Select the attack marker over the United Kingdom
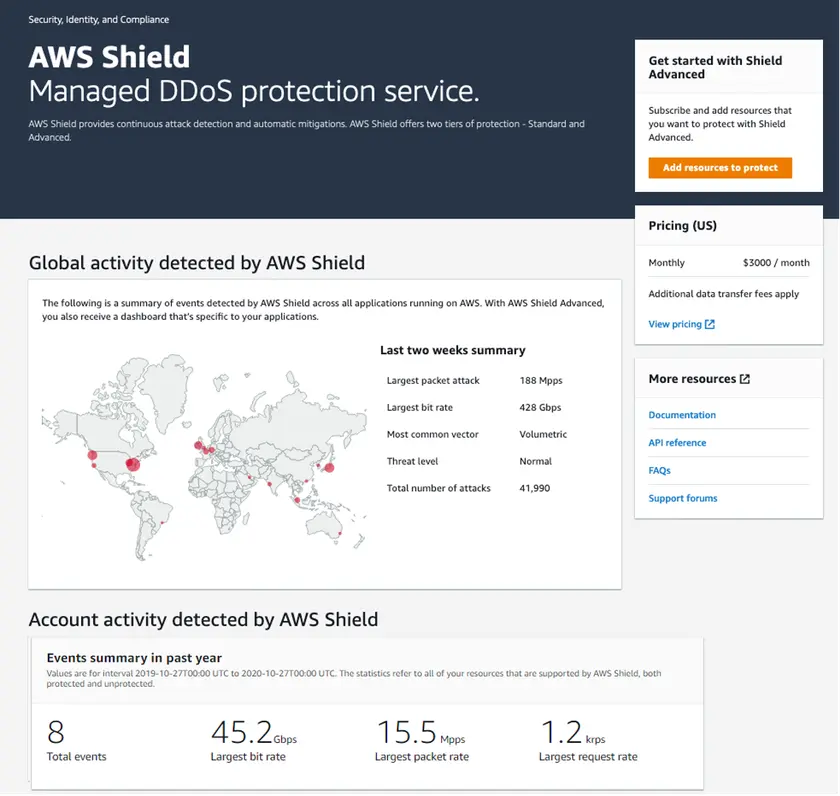 point(198,446)
